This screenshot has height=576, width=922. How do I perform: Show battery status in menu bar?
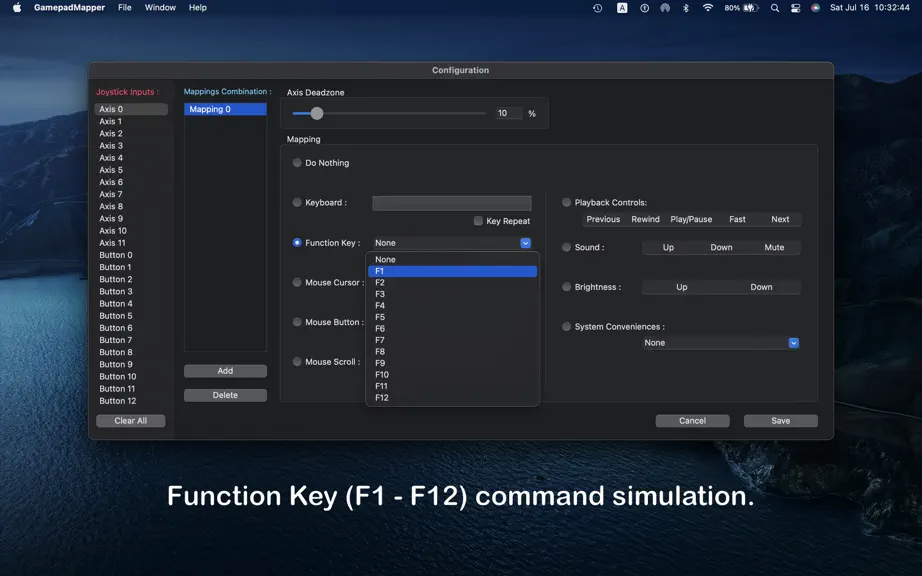pos(741,8)
